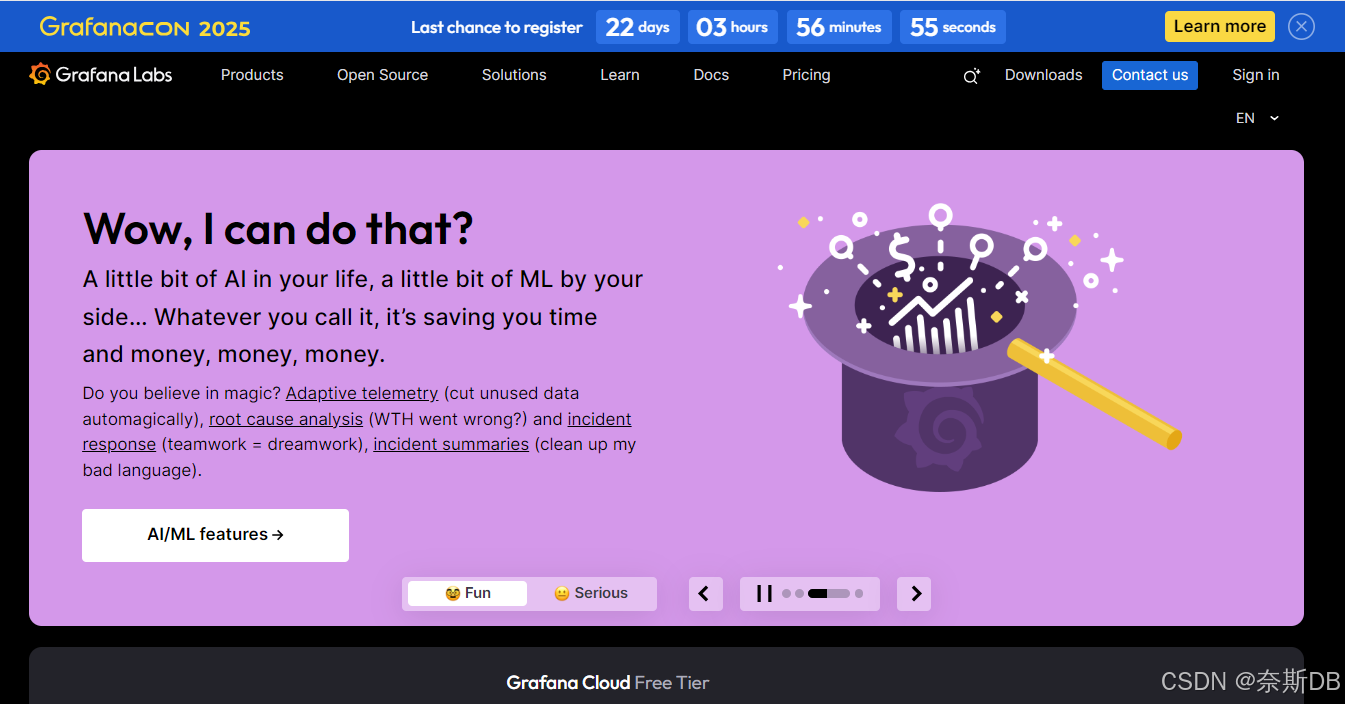Viewport: 1345px width, 704px height.
Task: Expand the EN language dropdown
Action: pyautogui.click(x=1257, y=118)
